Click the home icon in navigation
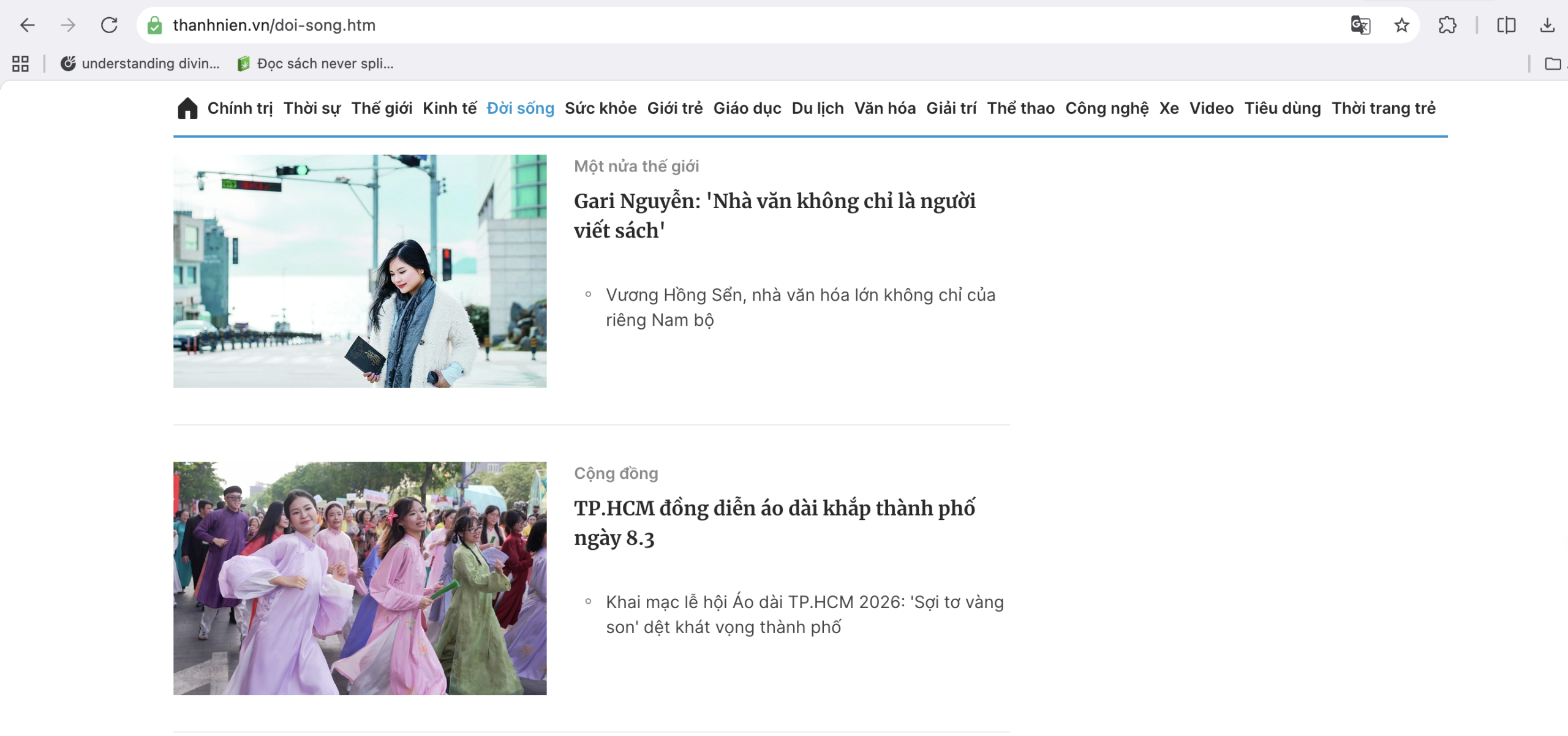 pyautogui.click(x=187, y=108)
